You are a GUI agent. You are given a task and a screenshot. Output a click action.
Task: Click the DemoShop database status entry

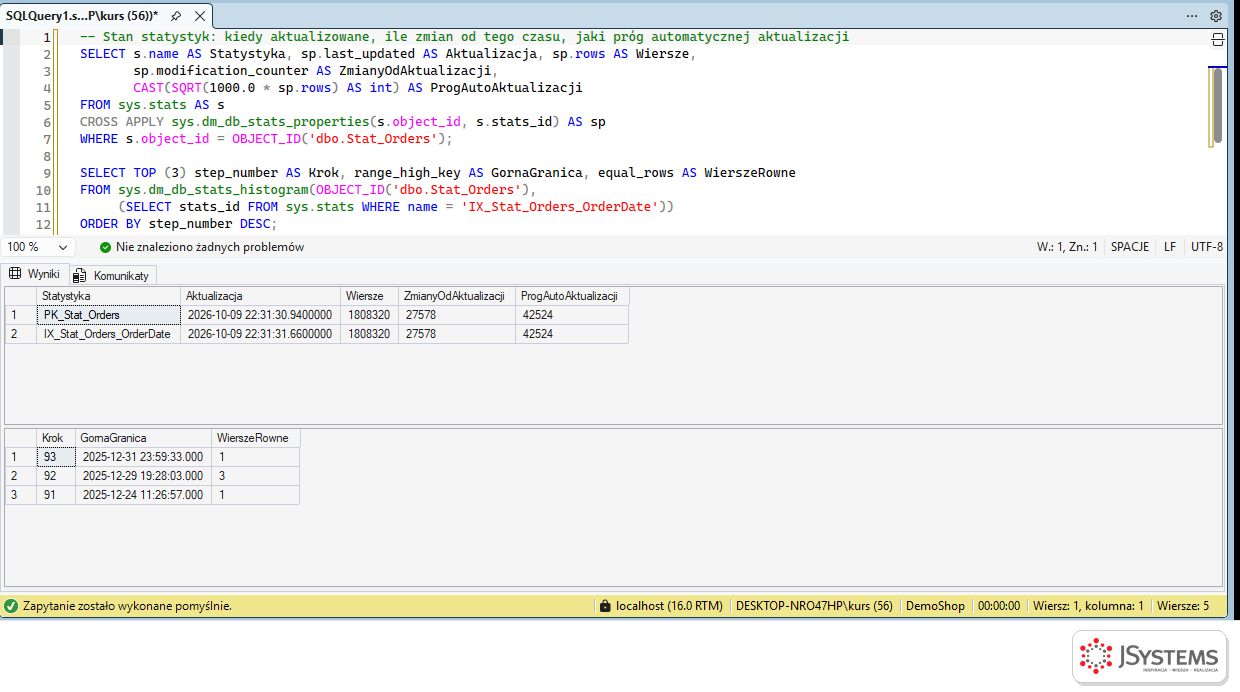point(935,606)
